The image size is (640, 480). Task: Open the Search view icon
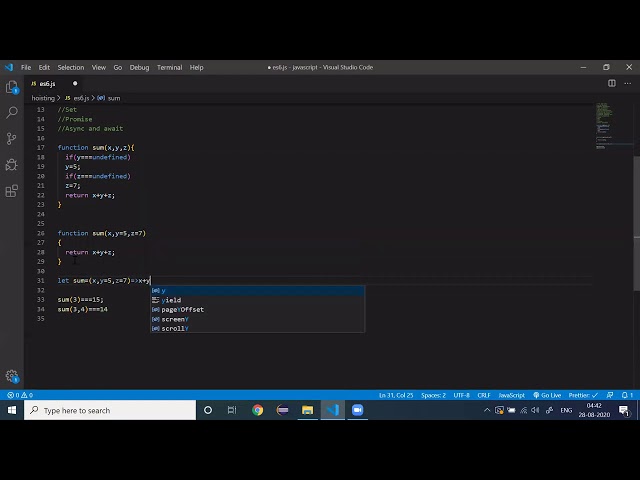(12, 113)
